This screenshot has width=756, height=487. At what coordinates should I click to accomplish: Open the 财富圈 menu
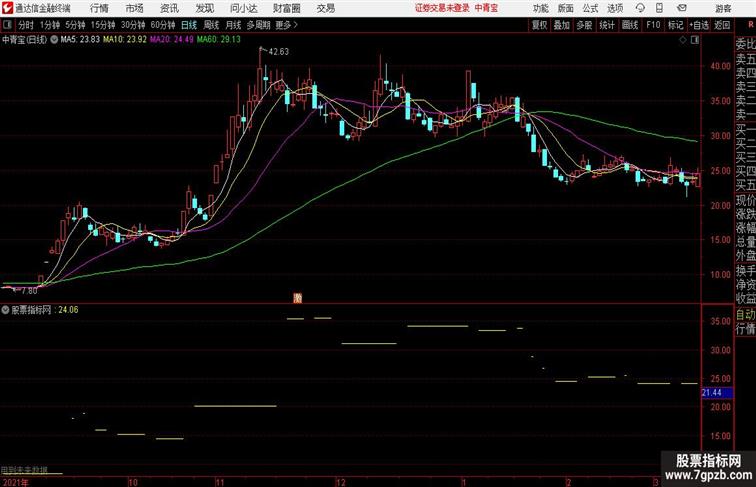tap(286, 8)
